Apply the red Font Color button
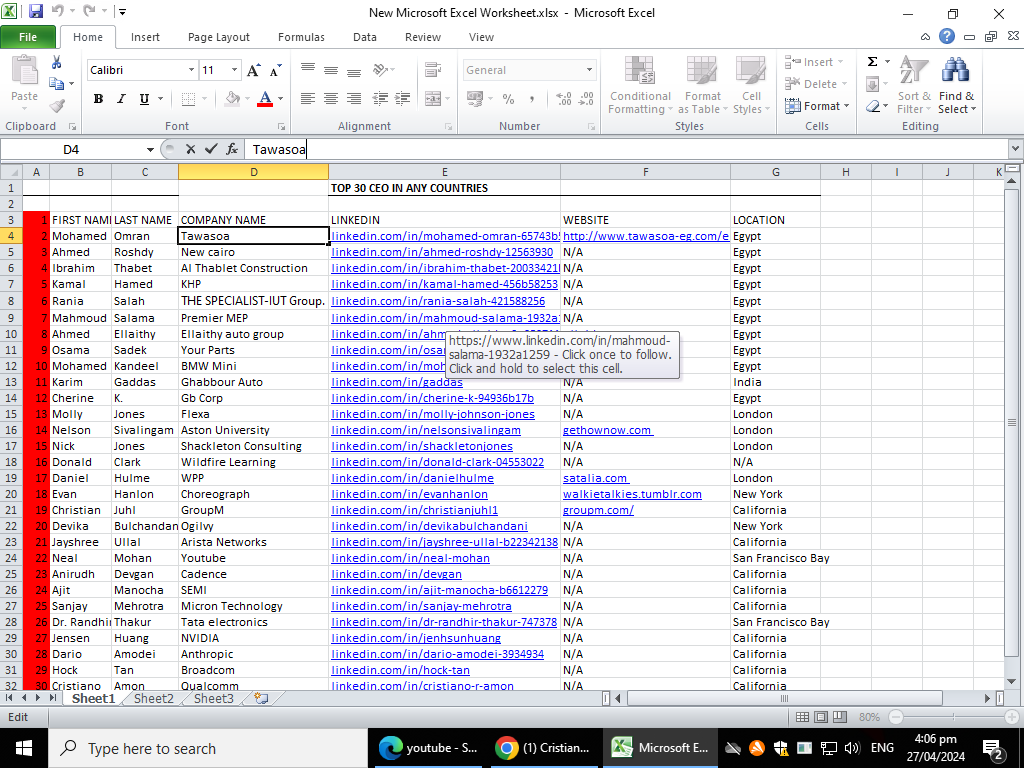Screen dimensions: 1024x768 point(264,99)
